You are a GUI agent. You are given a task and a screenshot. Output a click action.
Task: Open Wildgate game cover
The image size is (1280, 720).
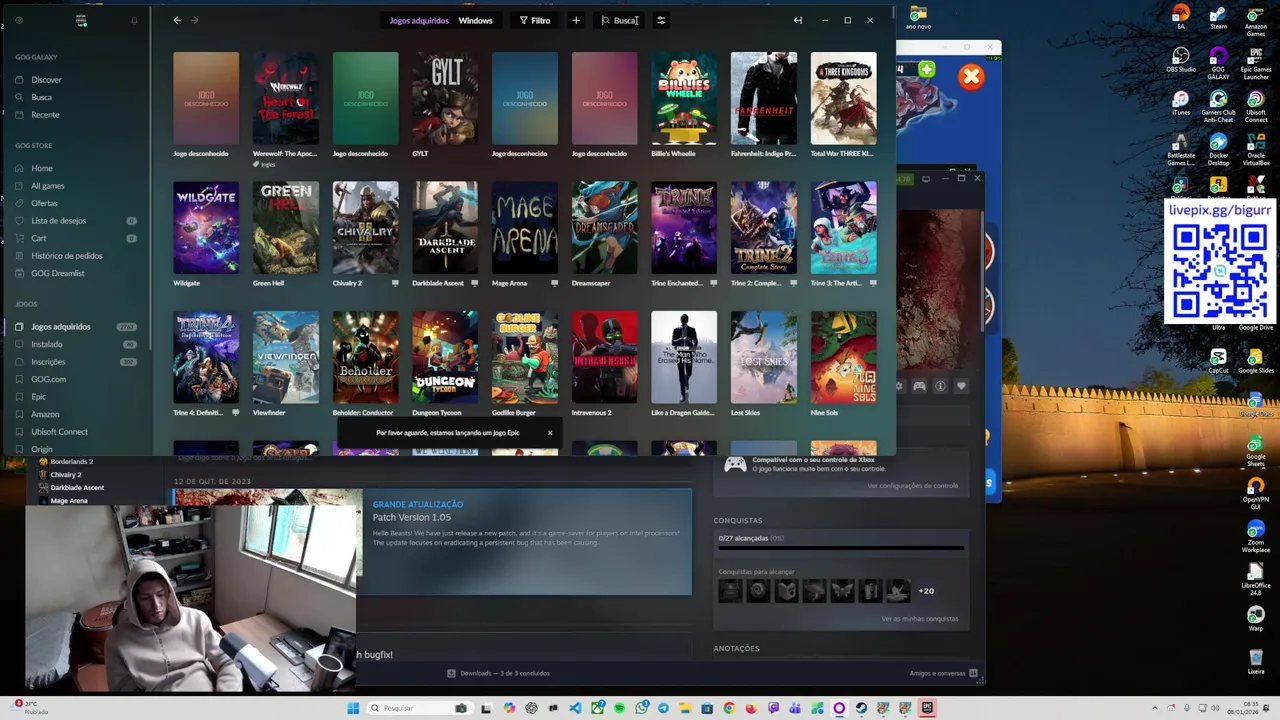click(x=206, y=228)
